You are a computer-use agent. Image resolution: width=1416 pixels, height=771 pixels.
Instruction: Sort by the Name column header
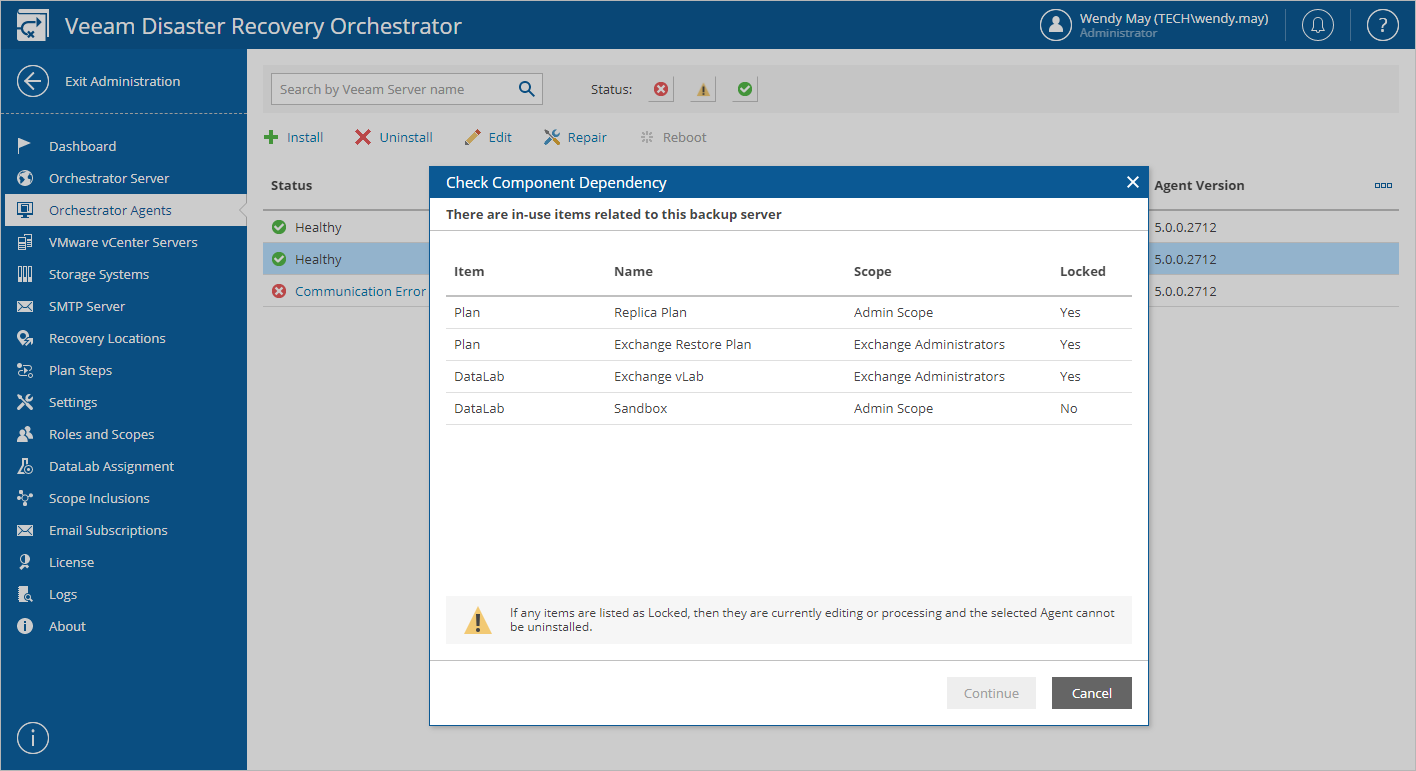(633, 271)
